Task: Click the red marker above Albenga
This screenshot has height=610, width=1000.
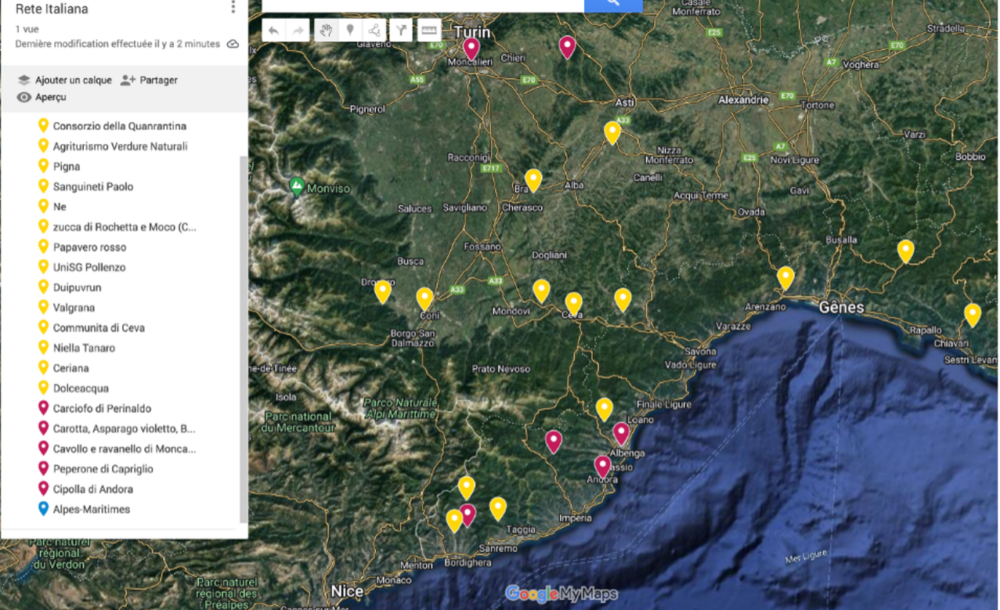Action: click(621, 434)
